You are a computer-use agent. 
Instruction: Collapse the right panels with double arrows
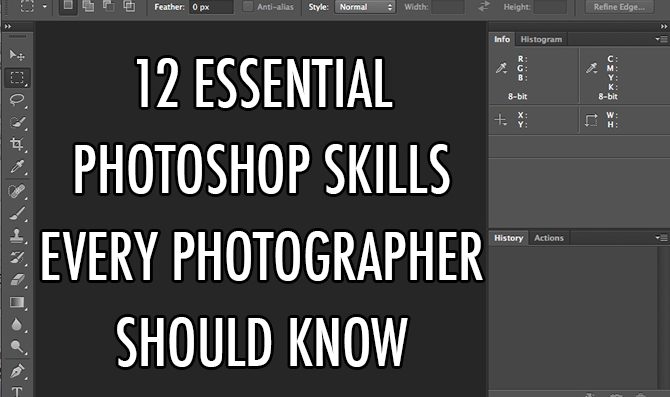(x=664, y=26)
